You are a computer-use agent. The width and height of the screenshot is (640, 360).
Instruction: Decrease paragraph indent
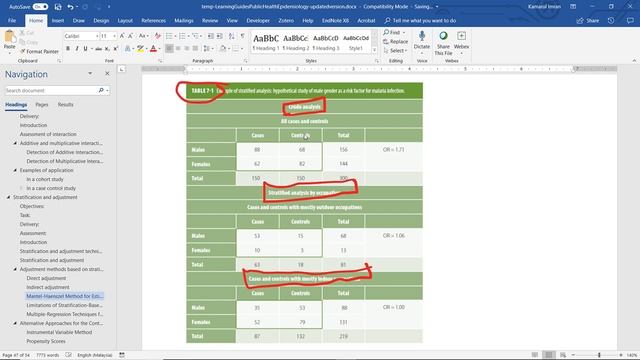211,36
